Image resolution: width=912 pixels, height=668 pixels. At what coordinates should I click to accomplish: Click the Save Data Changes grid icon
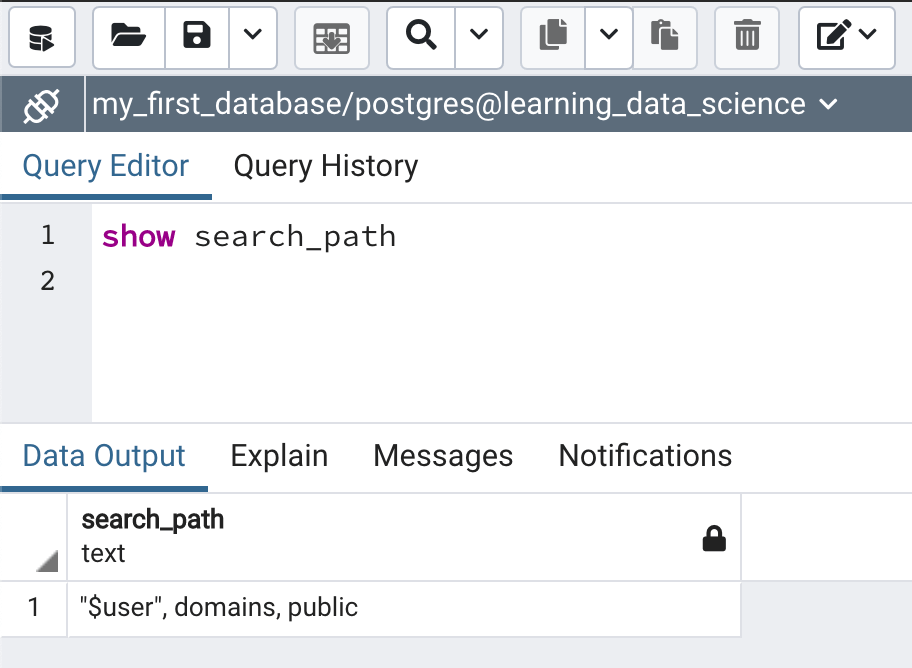332,37
